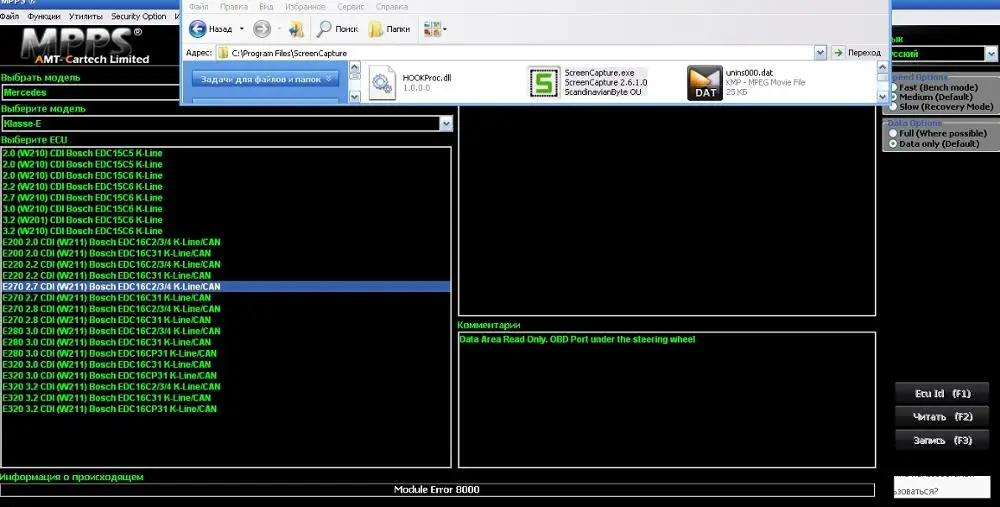
Task: Toggle the Папки folders pane
Action: 389,29
